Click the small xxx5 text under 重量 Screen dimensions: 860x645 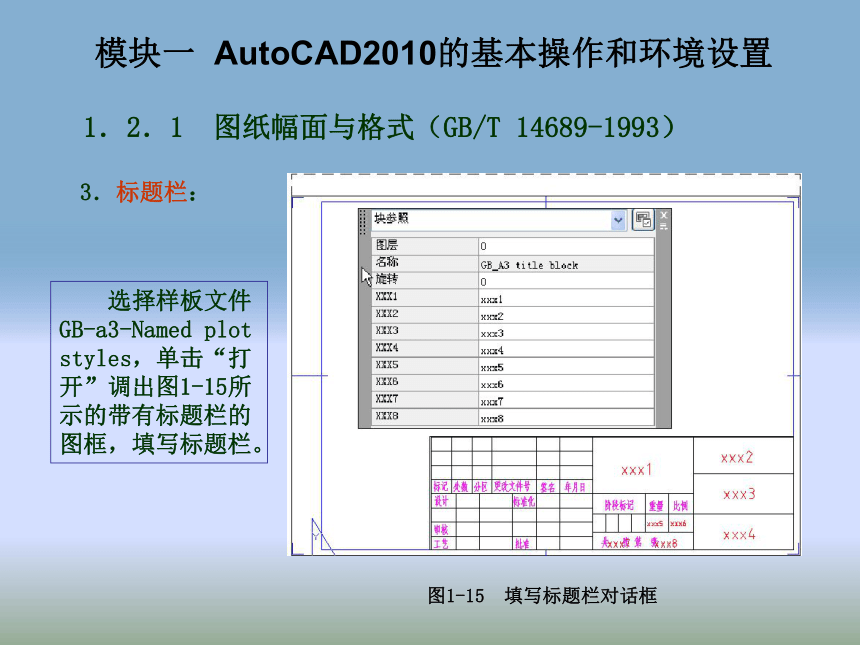(x=655, y=524)
